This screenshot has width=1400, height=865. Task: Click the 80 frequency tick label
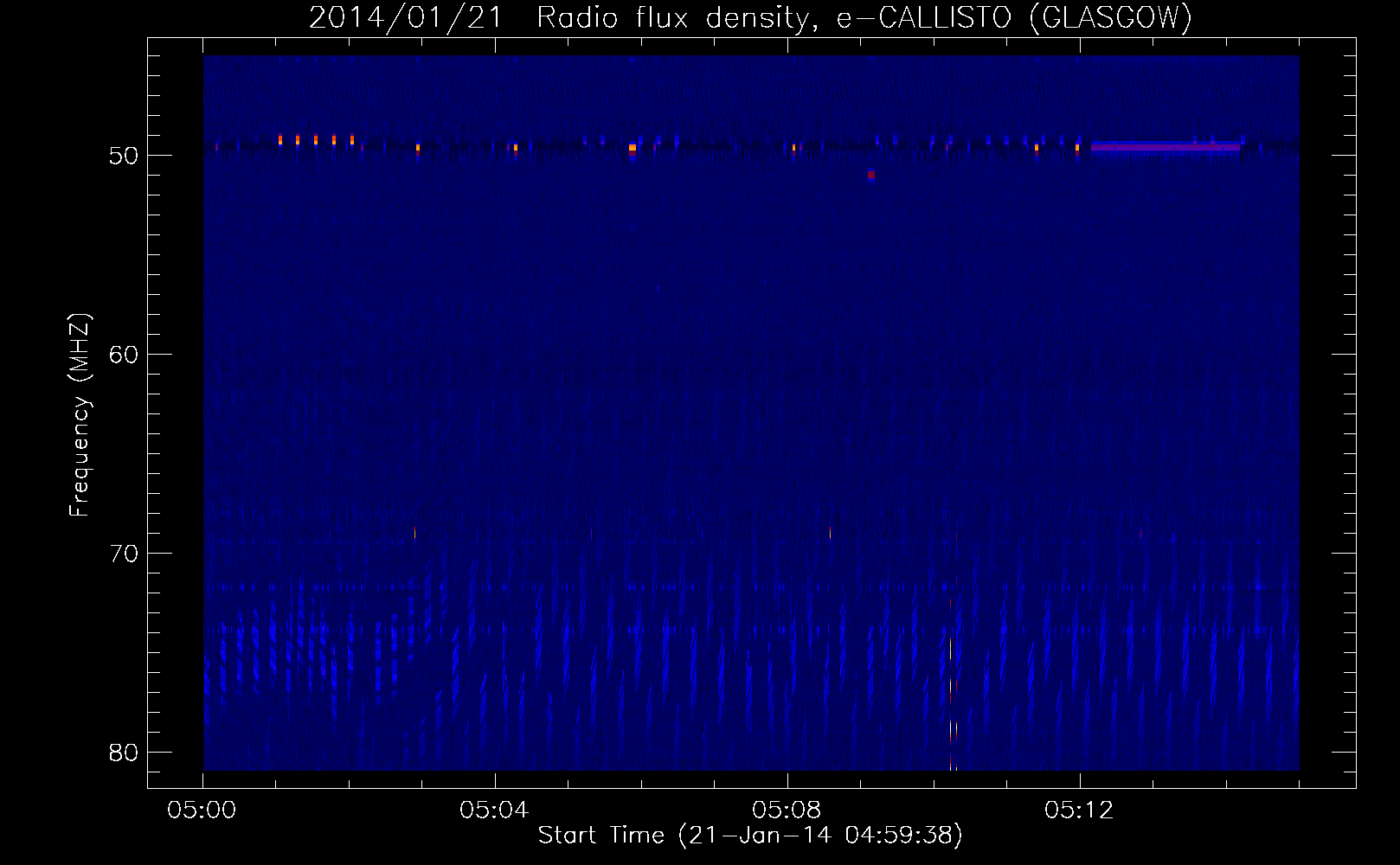tap(124, 753)
